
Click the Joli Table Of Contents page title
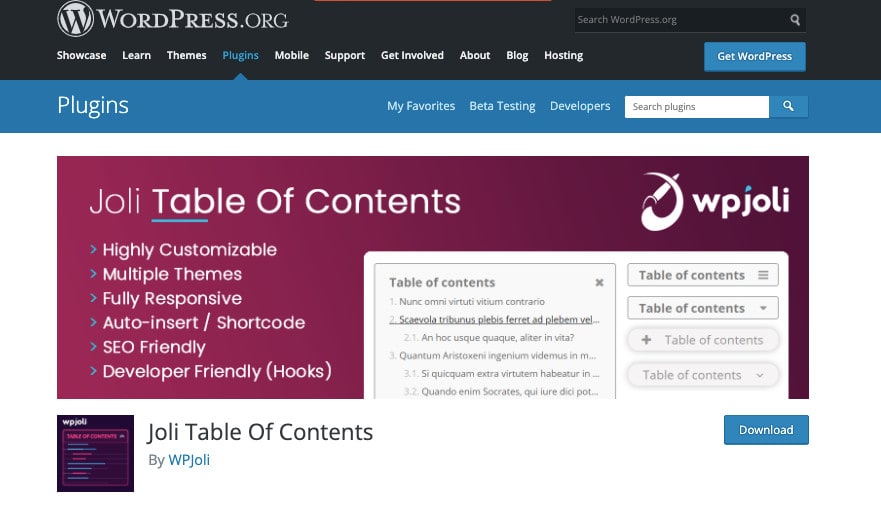[260, 432]
